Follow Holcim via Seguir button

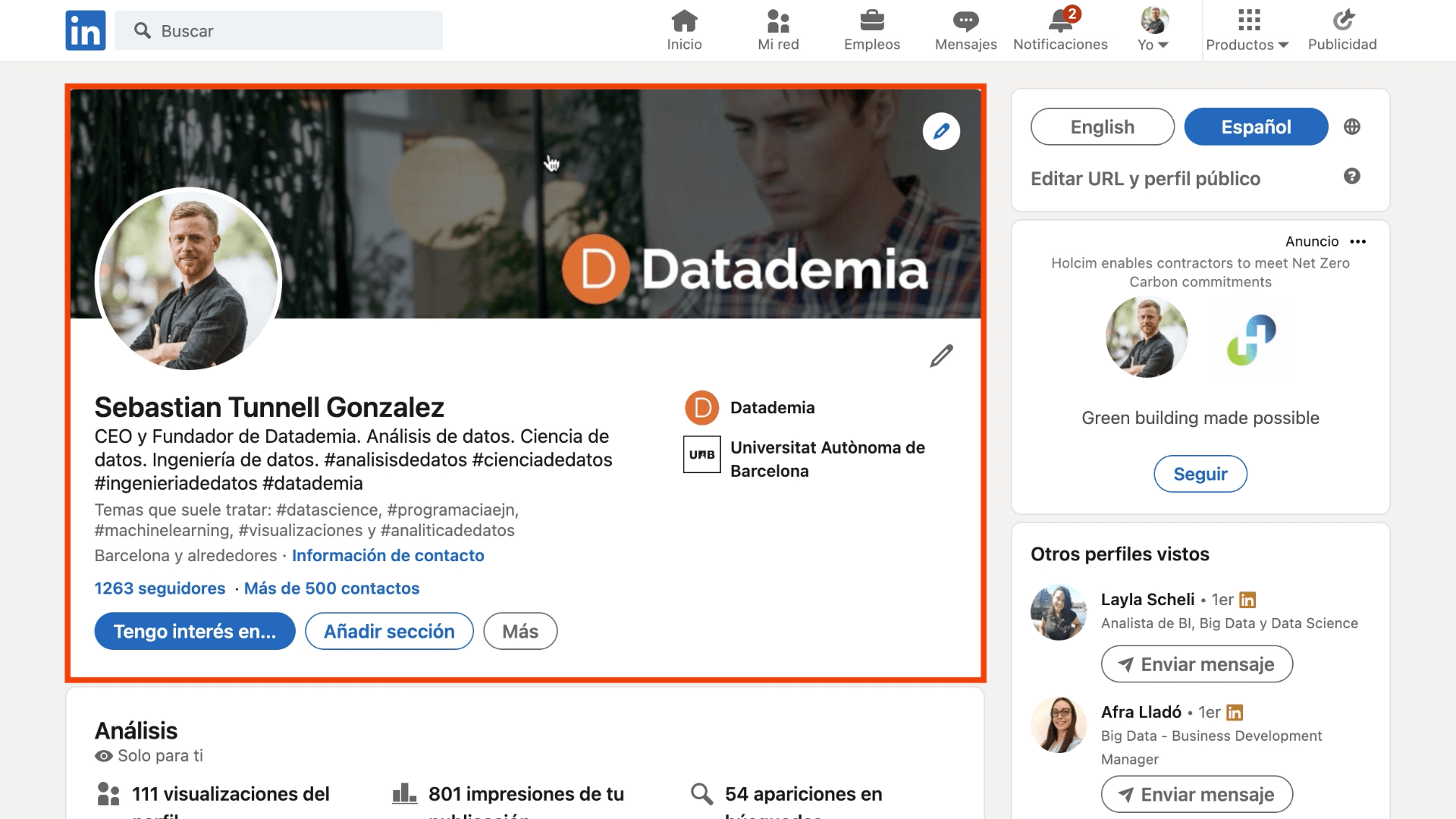click(1200, 473)
